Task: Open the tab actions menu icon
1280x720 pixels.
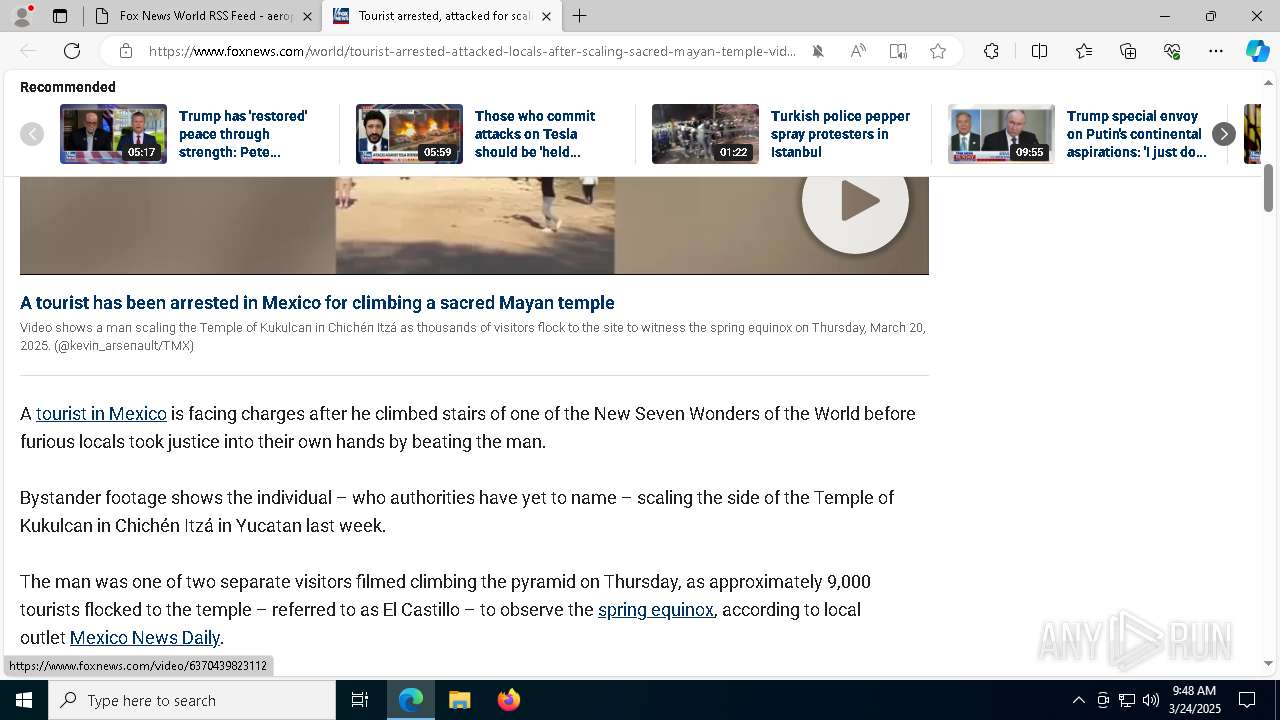Action: (x=60, y=16)
